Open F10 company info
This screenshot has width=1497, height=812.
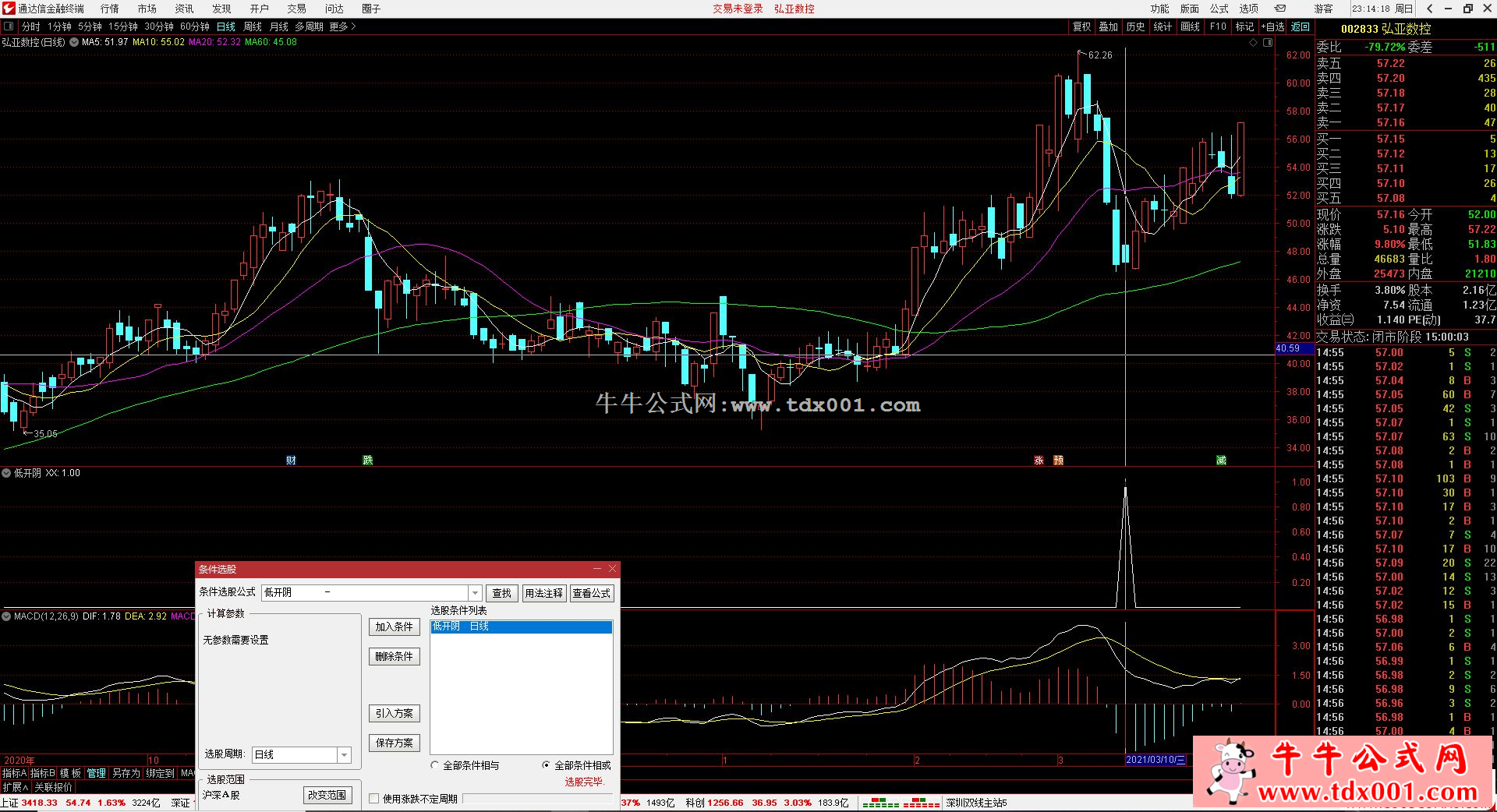tap(1218, 26)
